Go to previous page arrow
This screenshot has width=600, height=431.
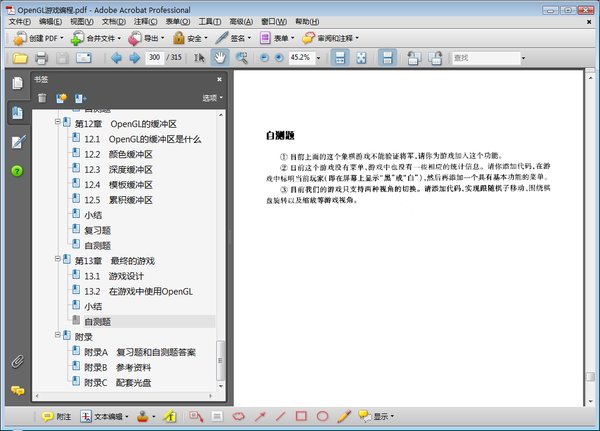coord(116,58)
